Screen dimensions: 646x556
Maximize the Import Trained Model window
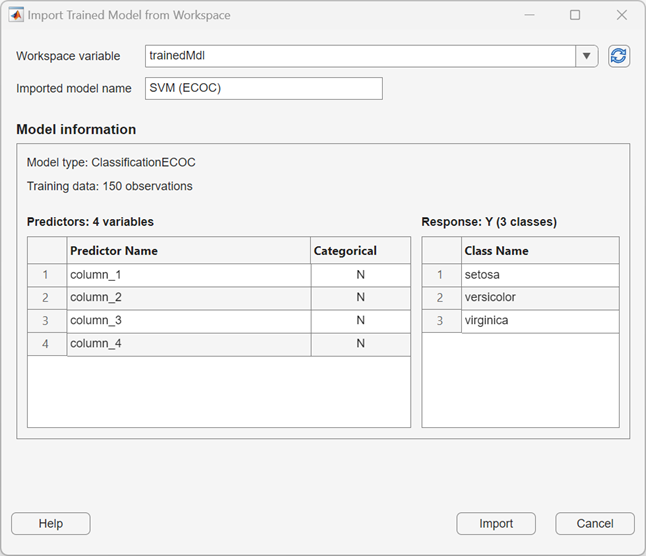point(575,16)
